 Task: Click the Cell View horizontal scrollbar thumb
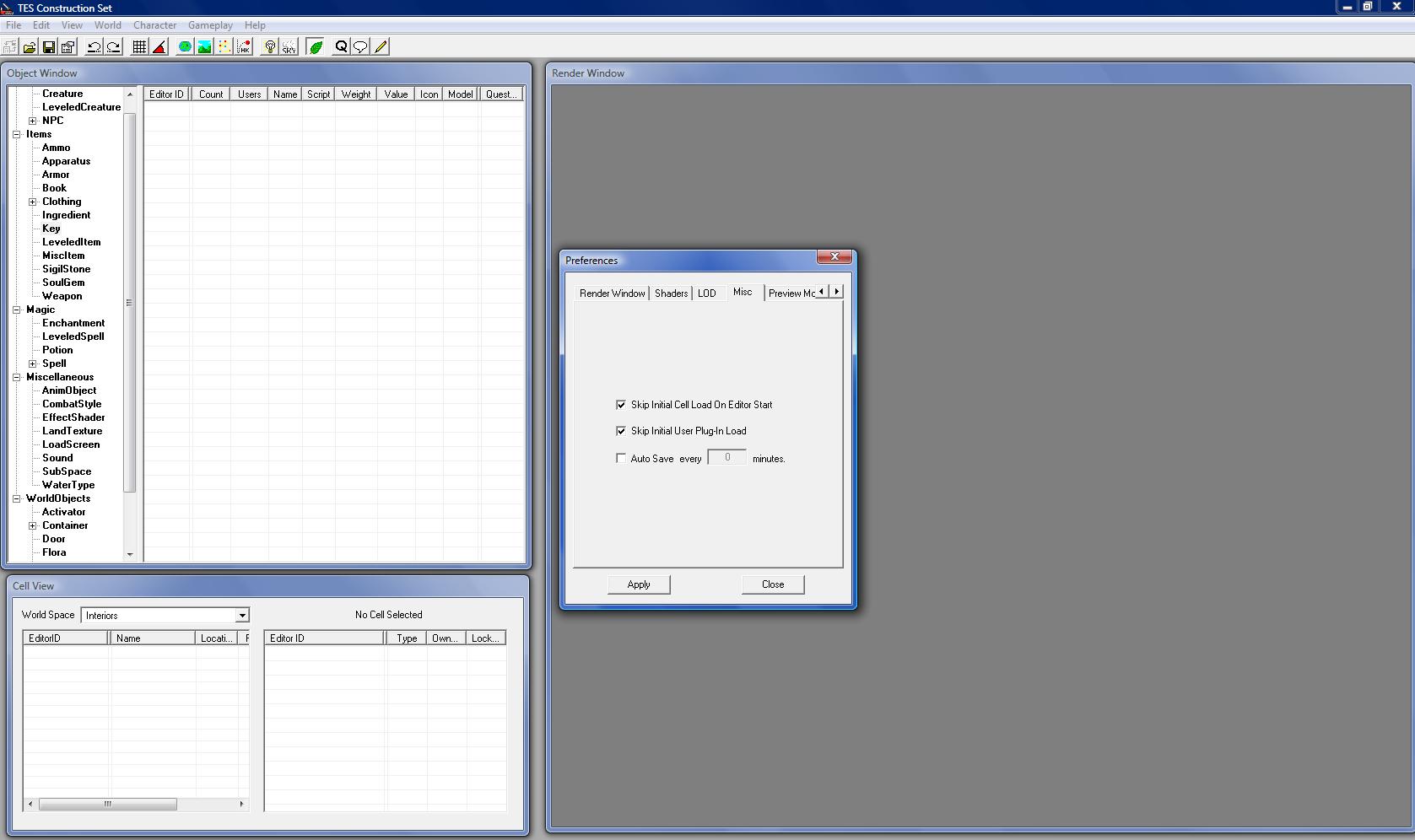click(108, 804)
